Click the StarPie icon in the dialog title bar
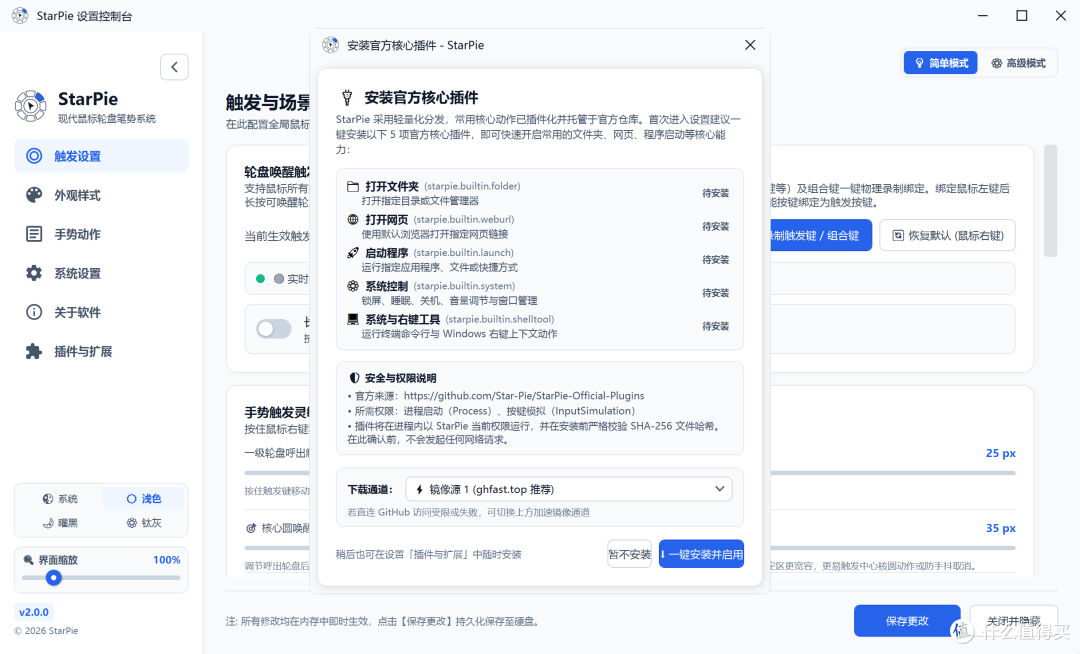 [331, 45]
